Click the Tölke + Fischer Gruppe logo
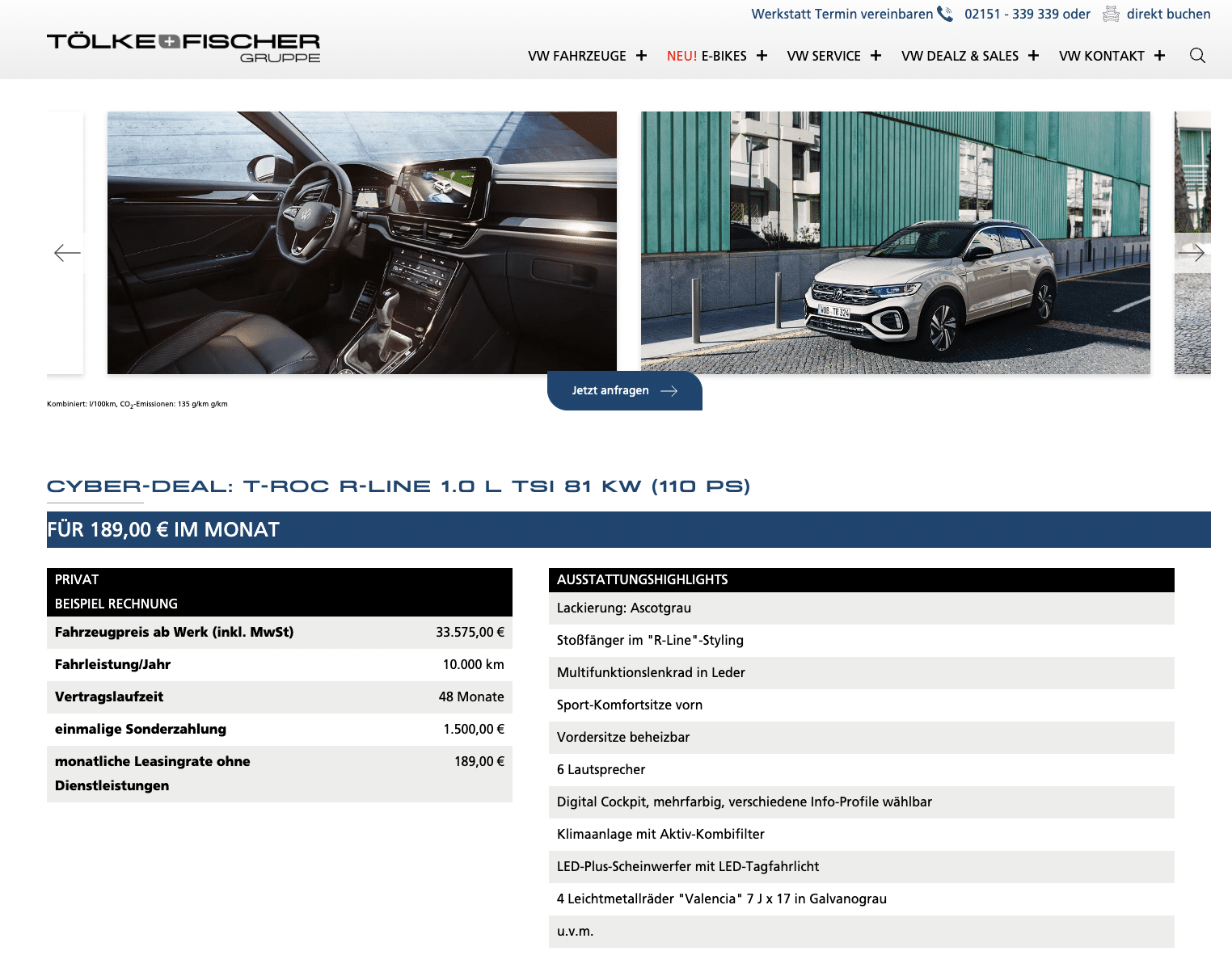 point(184,48)
